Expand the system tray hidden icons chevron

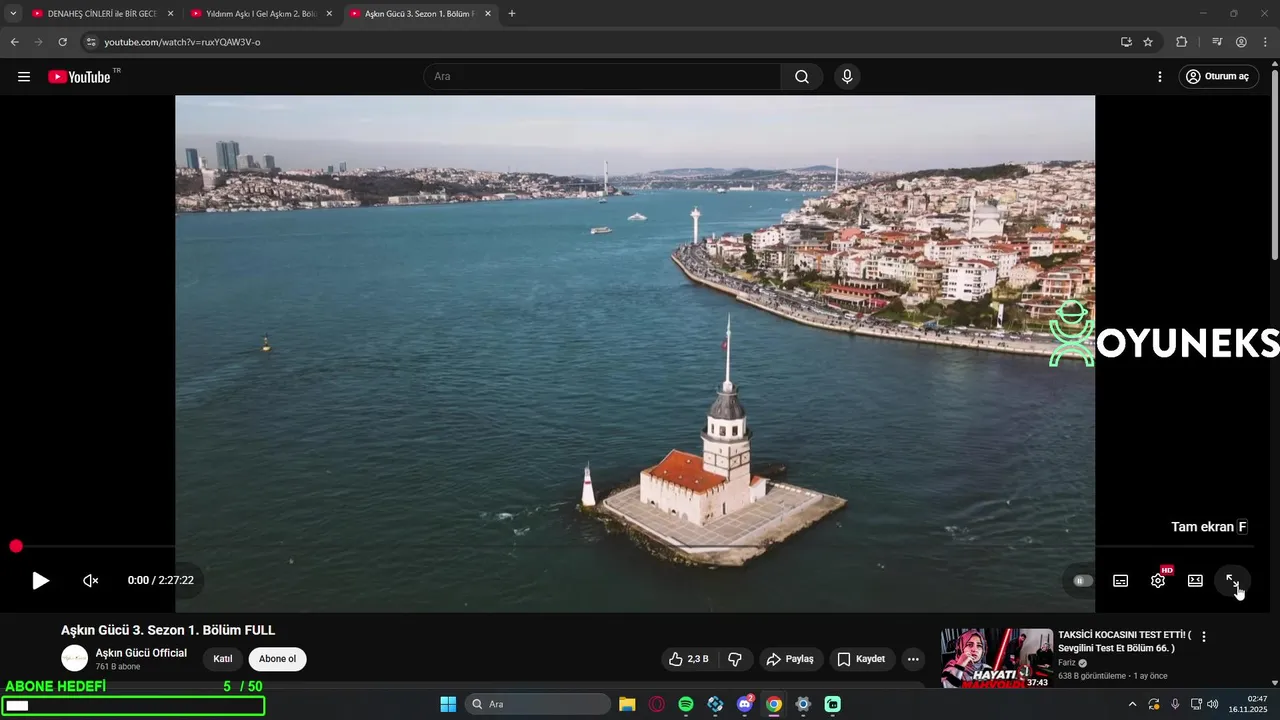tap(1132, 704)
